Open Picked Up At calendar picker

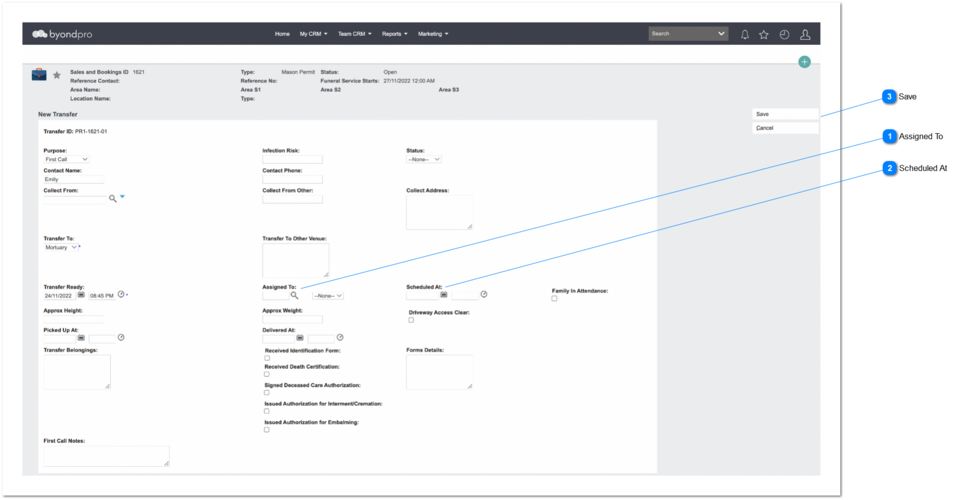[x=81, y=337]
